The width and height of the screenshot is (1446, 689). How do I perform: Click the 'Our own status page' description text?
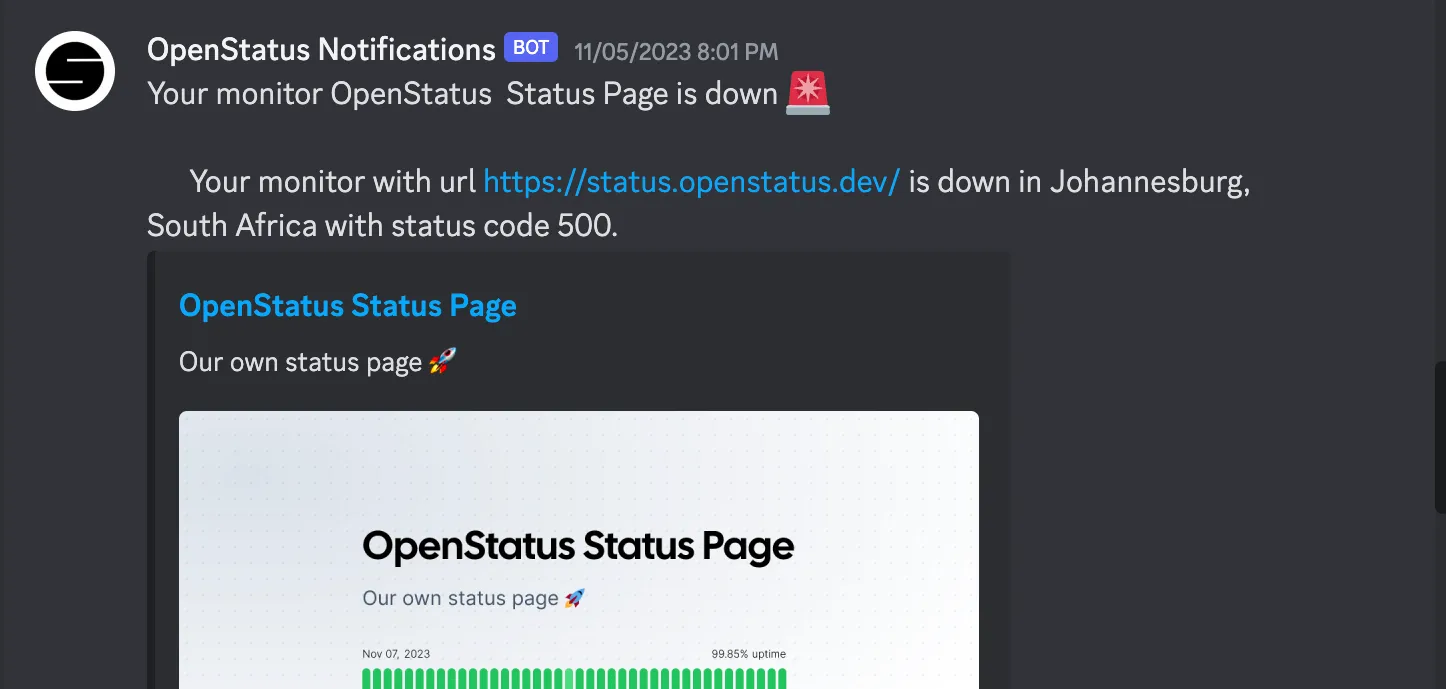(300, 361)
